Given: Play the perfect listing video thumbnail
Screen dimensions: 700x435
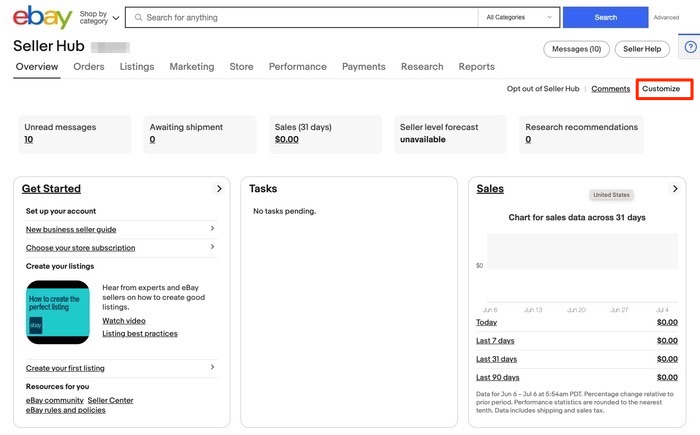Looking at the screenshot, I should tap(58, 312).
